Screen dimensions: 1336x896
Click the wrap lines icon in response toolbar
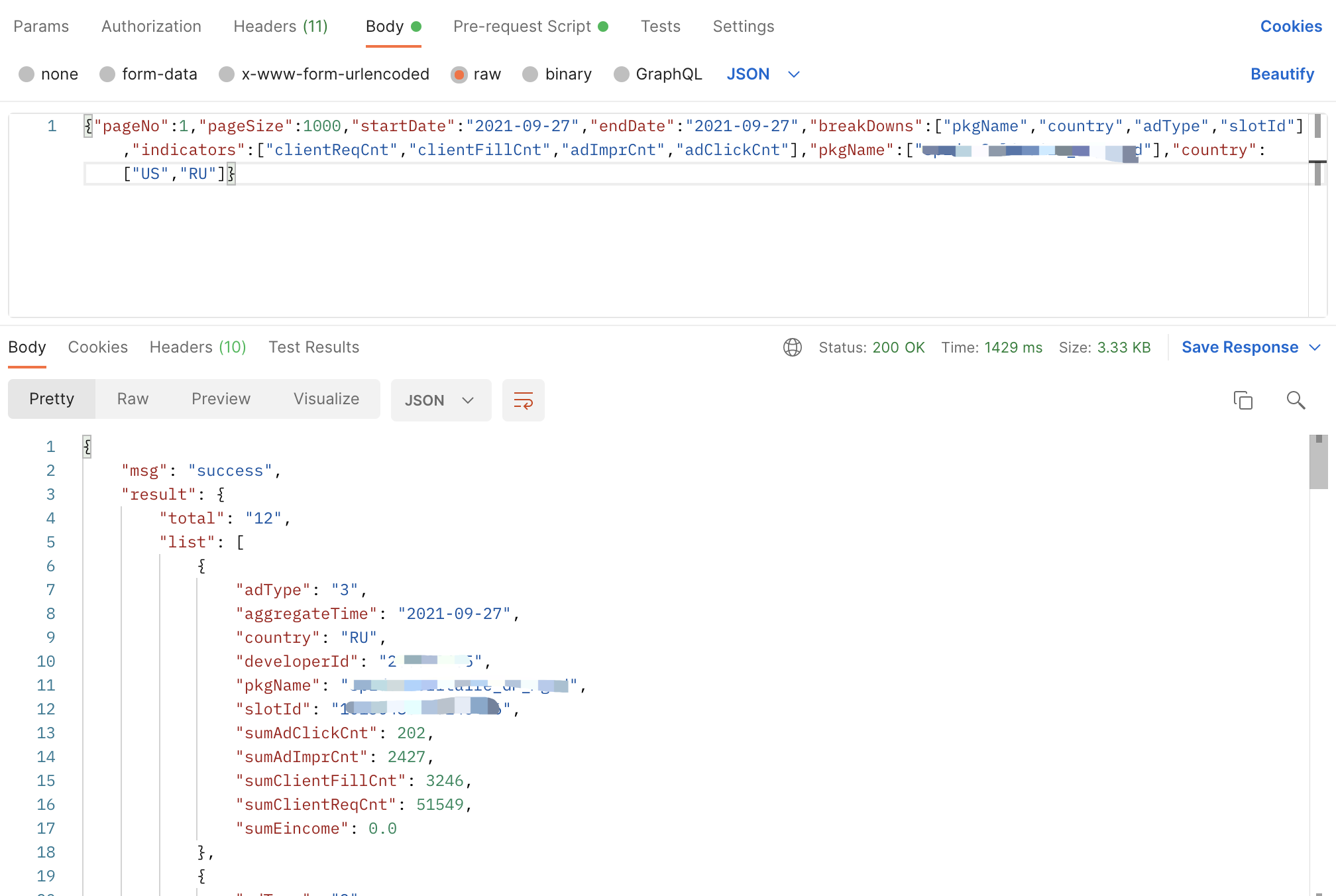(x=523, y=400)
